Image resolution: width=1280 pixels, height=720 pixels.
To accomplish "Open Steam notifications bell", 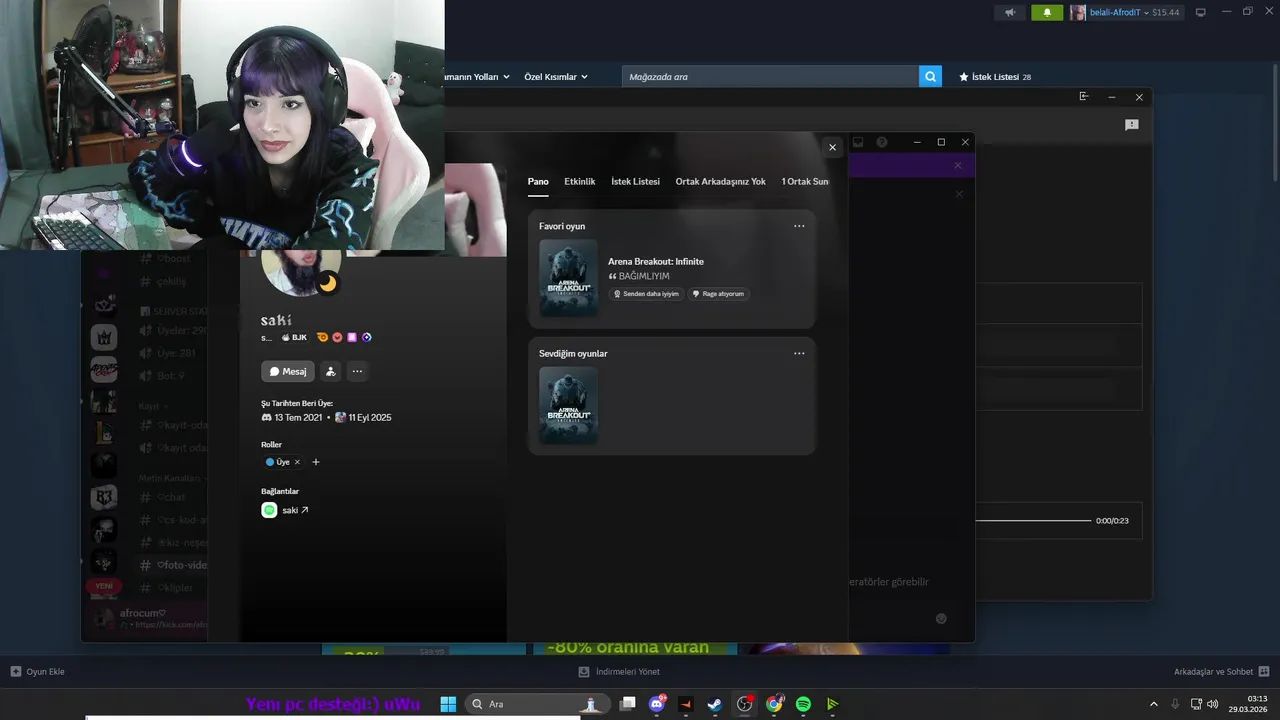I will pos(1047,12).
